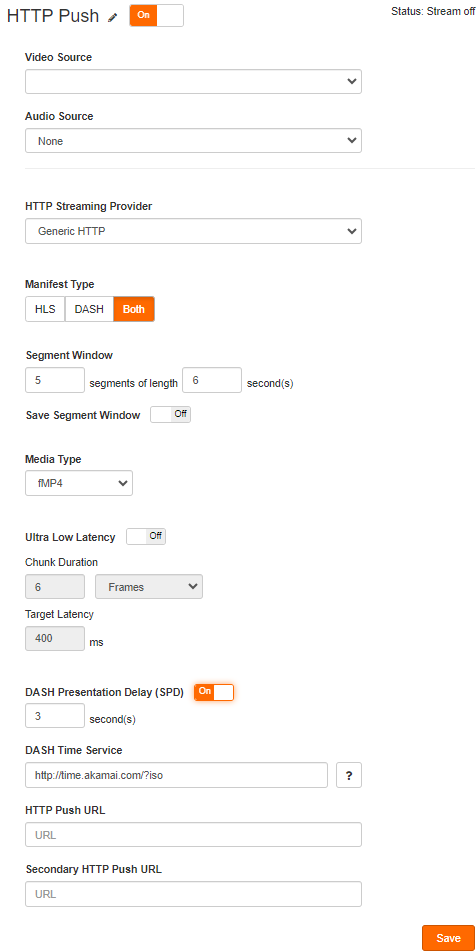
Task: Click the Save button
Action: point(449,938)
